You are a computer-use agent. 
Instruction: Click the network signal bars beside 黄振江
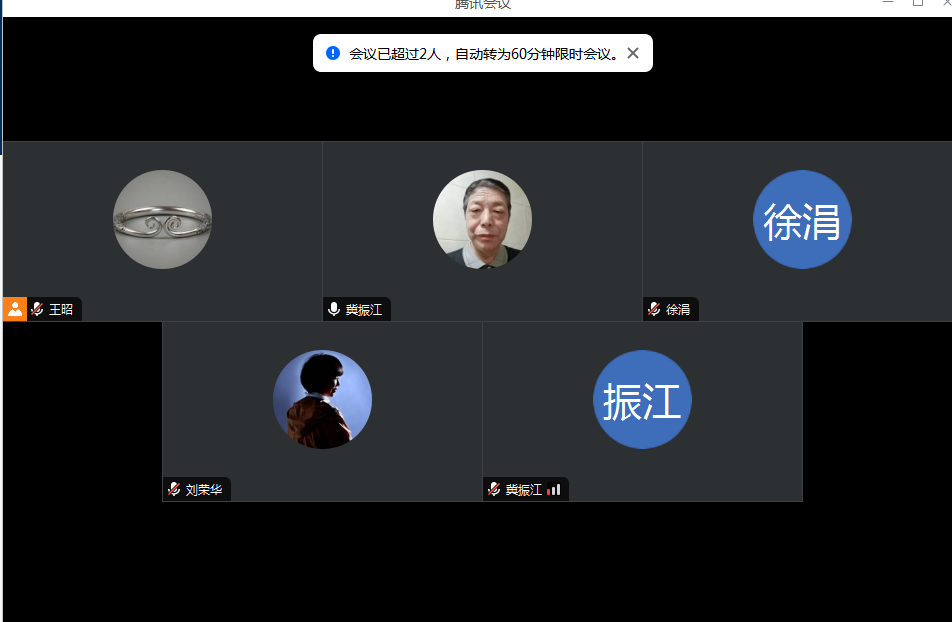pyautogui.click(x=554, y=490)
